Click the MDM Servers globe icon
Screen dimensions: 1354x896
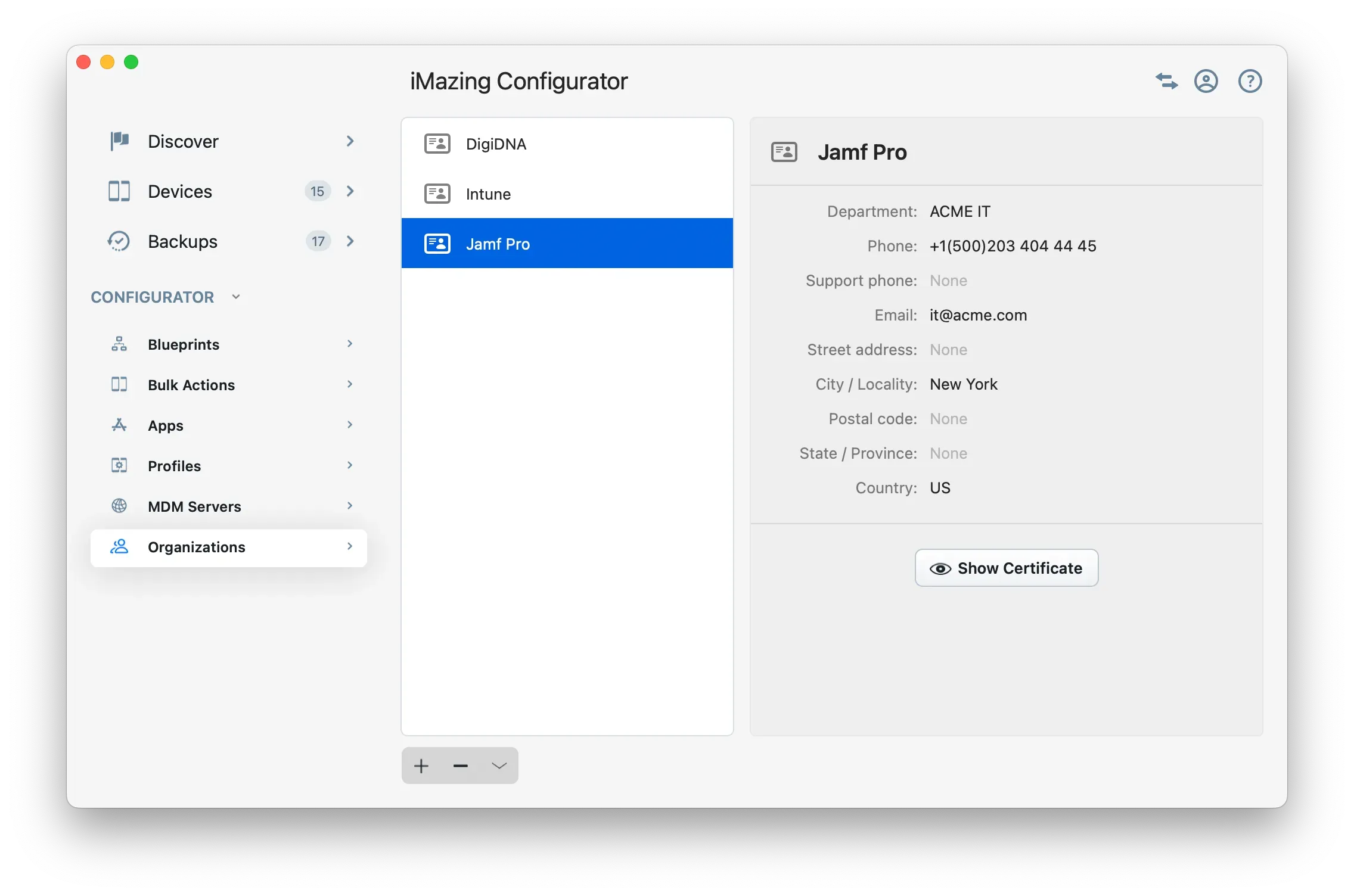pos(119,506)
